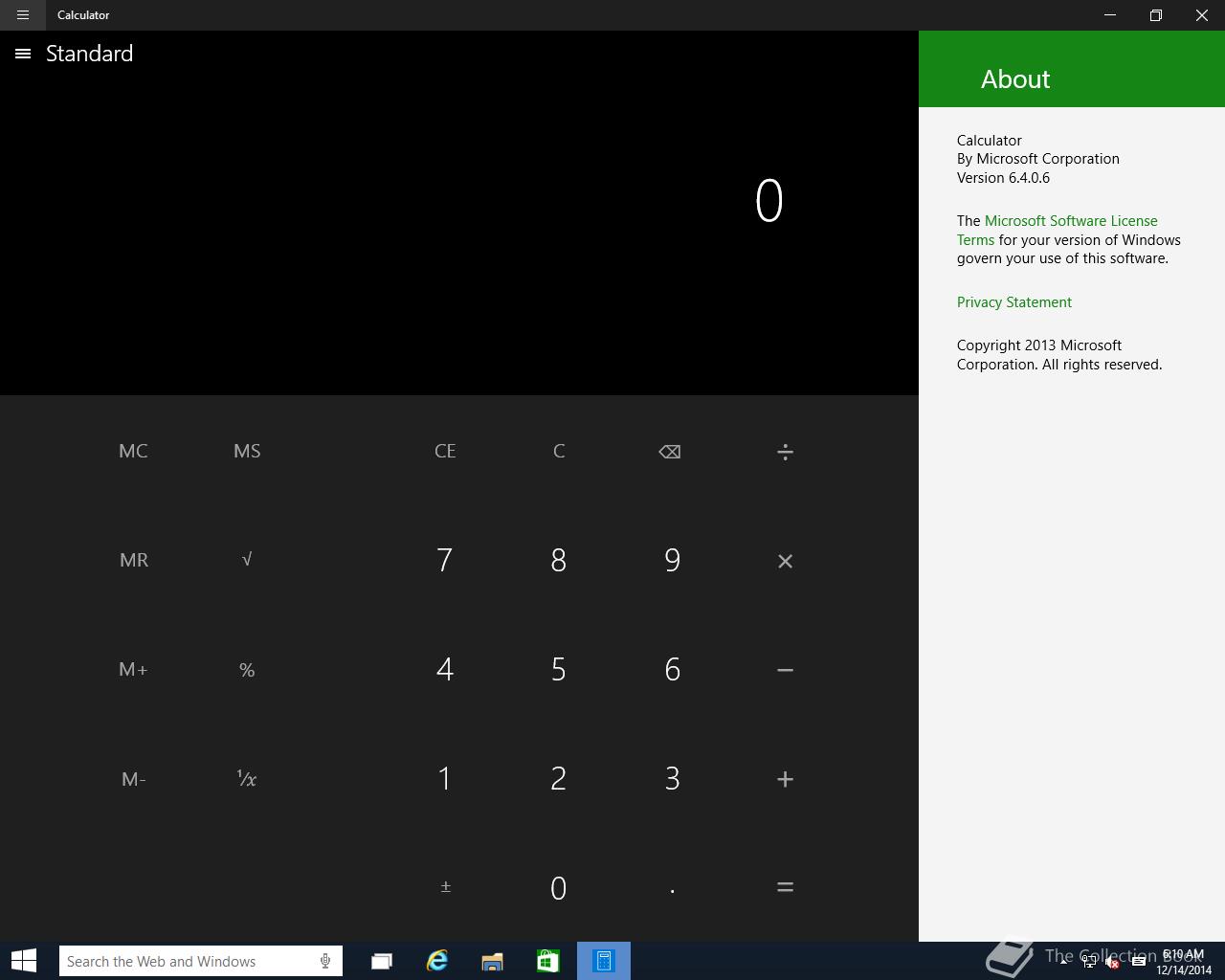Select the plus operator
Screen dimensions: 1225x980
(785, 779)
